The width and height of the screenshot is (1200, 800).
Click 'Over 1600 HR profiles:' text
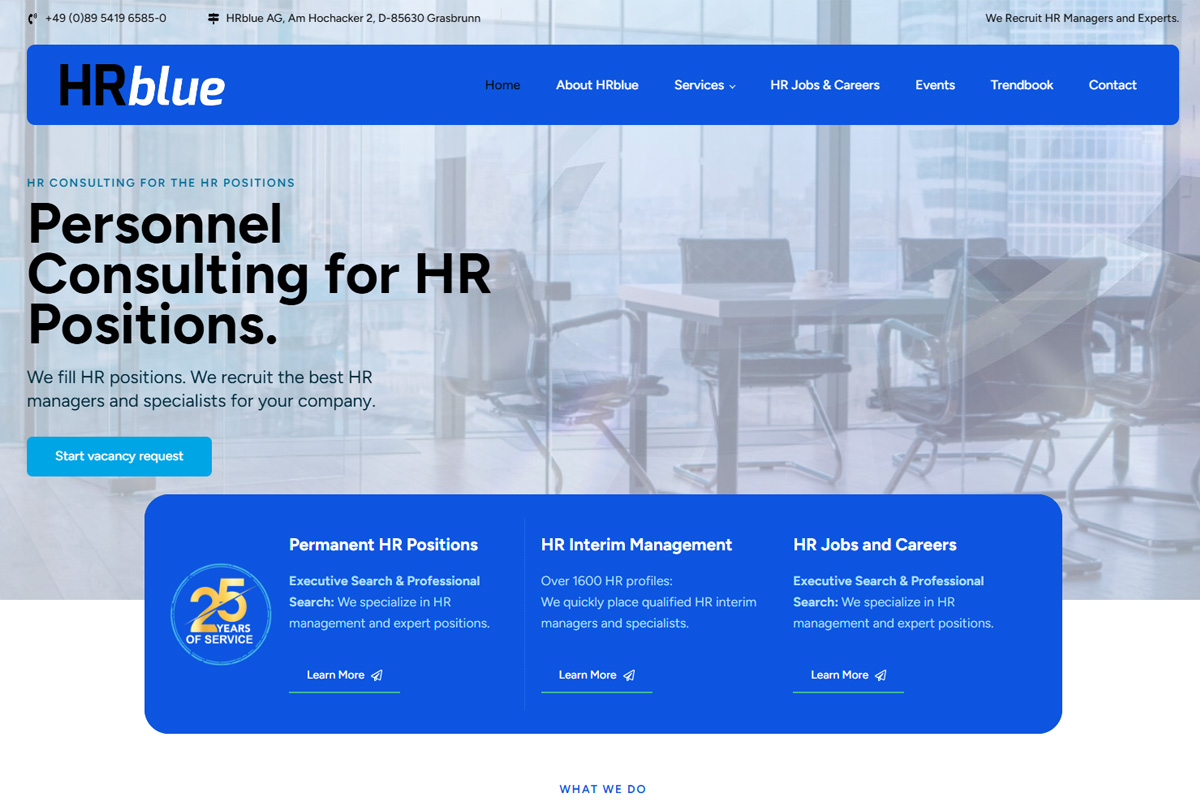pos(607,581)
